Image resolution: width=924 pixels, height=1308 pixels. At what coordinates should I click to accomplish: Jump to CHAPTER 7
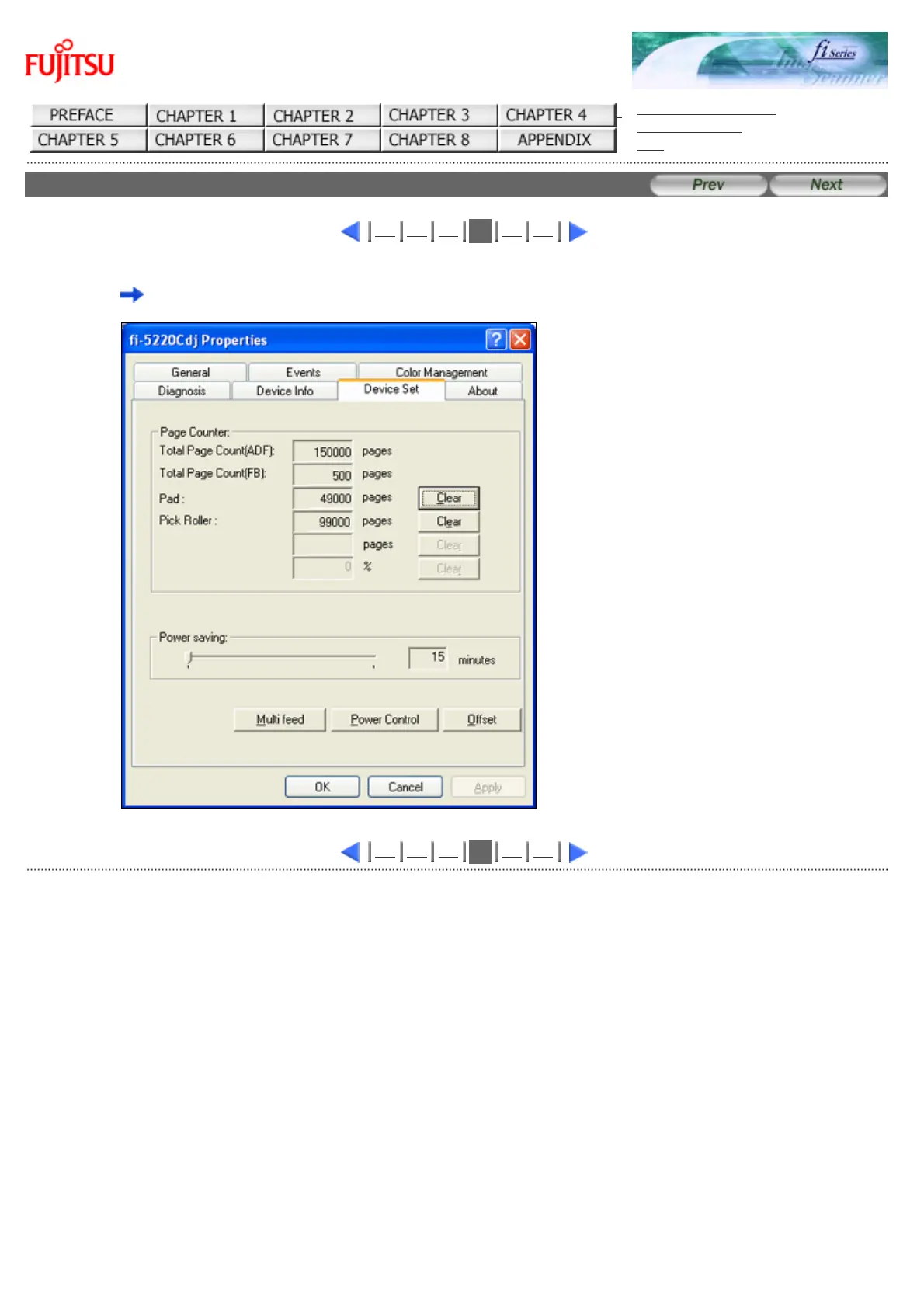(x=322, y=140)
